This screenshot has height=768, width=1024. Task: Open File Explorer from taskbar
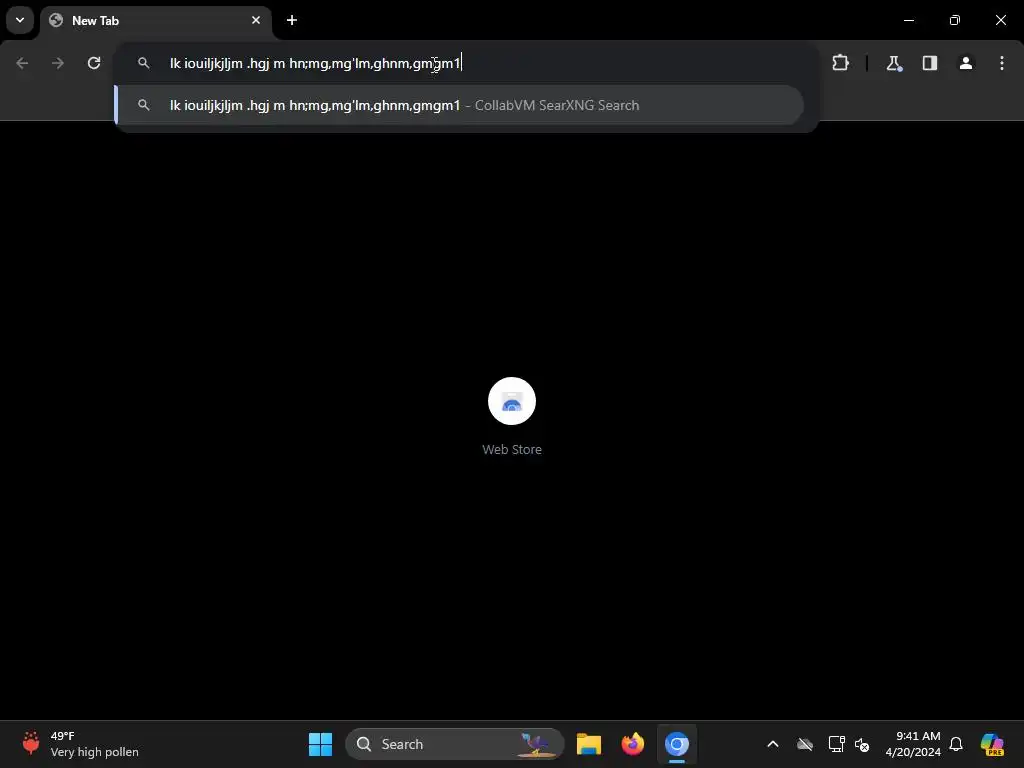point(588,744)
